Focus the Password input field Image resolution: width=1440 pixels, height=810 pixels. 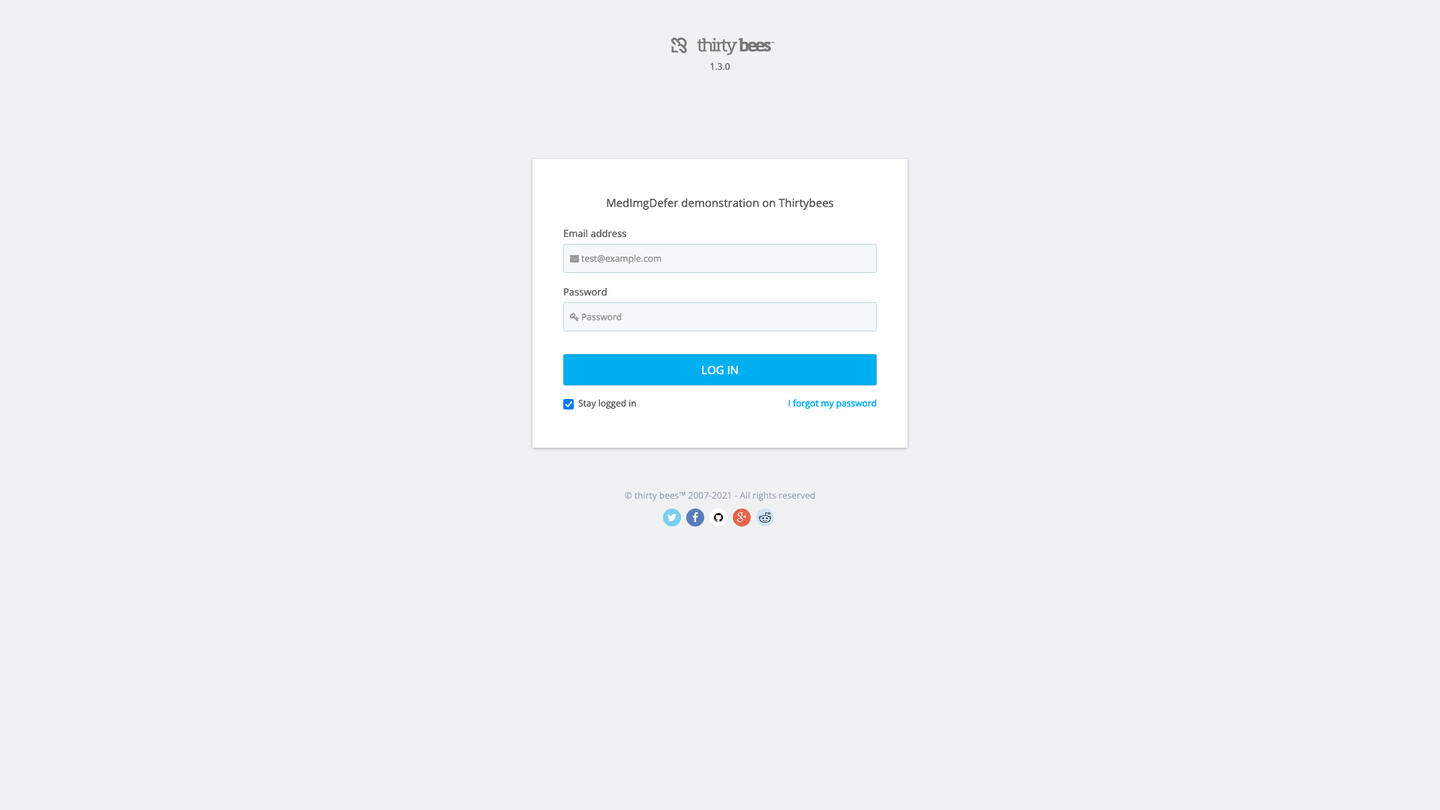point(720,317)
